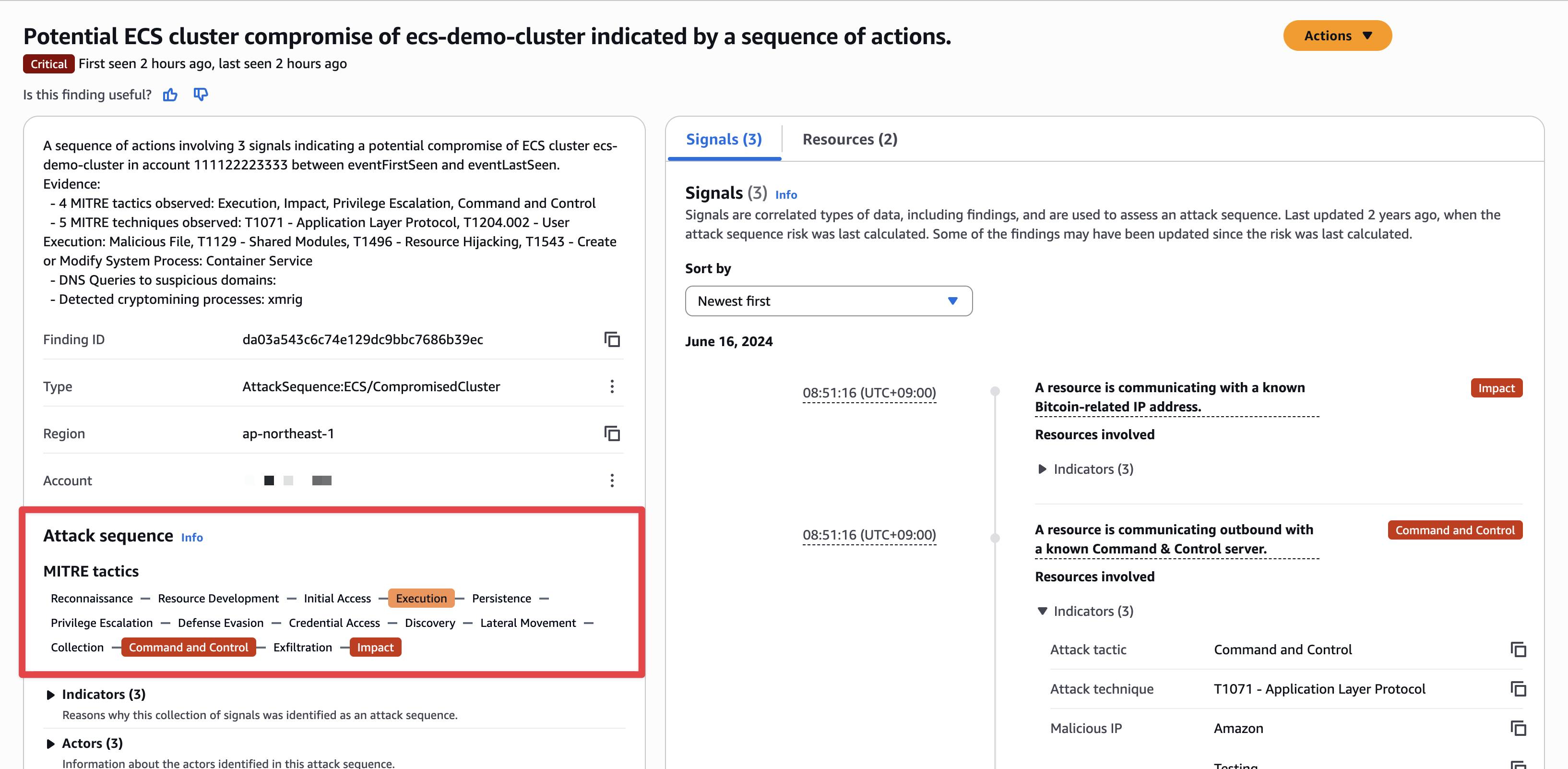Screen dimensions: 1568x769
Task: Copy the Finding ID value
Action: [612, 340]
